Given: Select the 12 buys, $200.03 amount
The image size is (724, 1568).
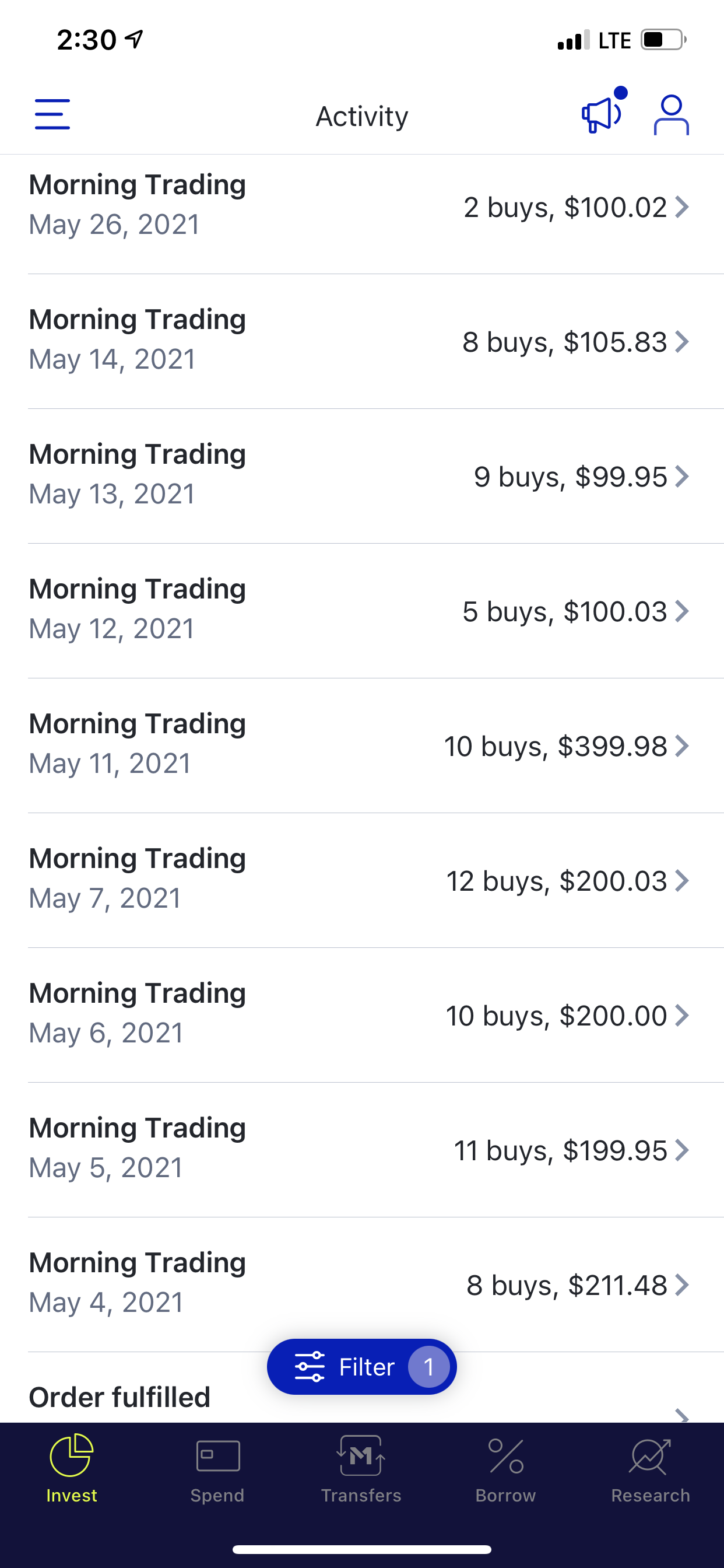Looking at the screenshot, I should point(556,881).
